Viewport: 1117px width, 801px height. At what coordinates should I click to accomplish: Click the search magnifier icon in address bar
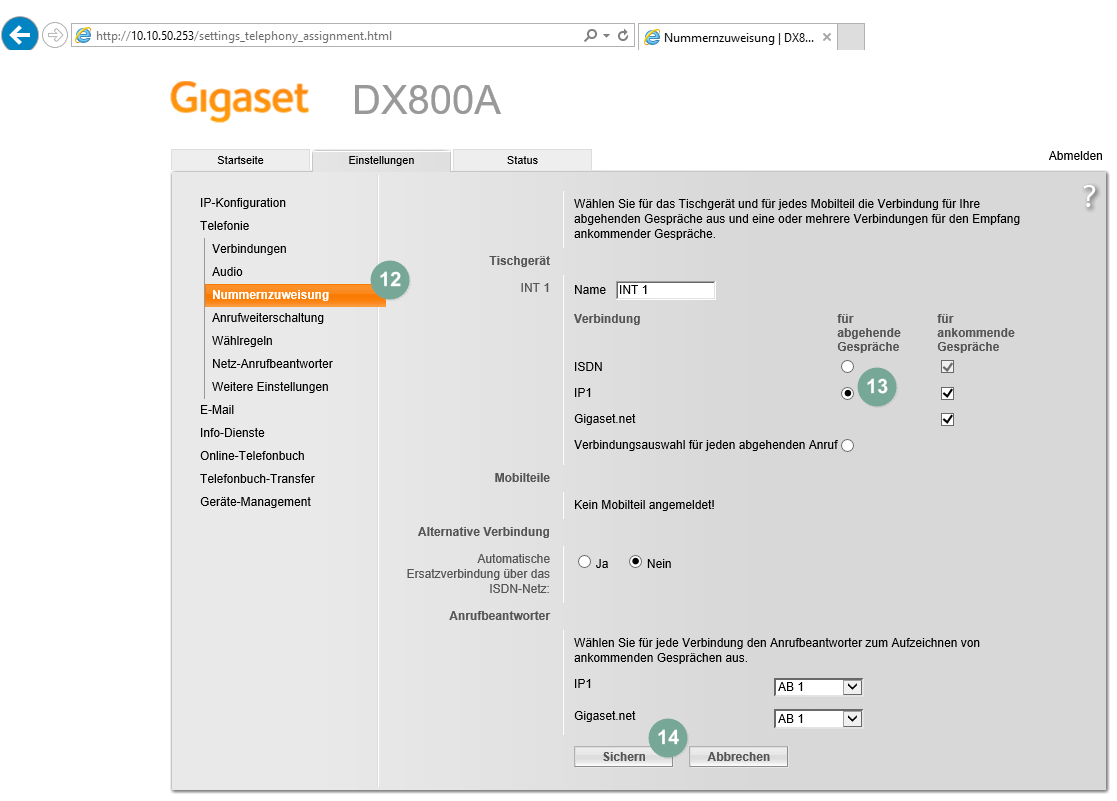point(590,36)
